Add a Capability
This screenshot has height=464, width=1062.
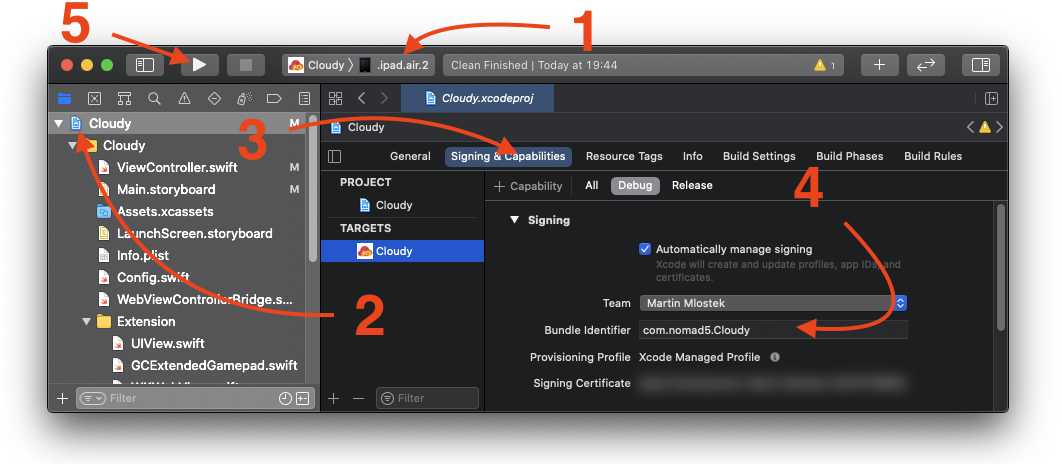pyautogui.click(x=528, y=186)
